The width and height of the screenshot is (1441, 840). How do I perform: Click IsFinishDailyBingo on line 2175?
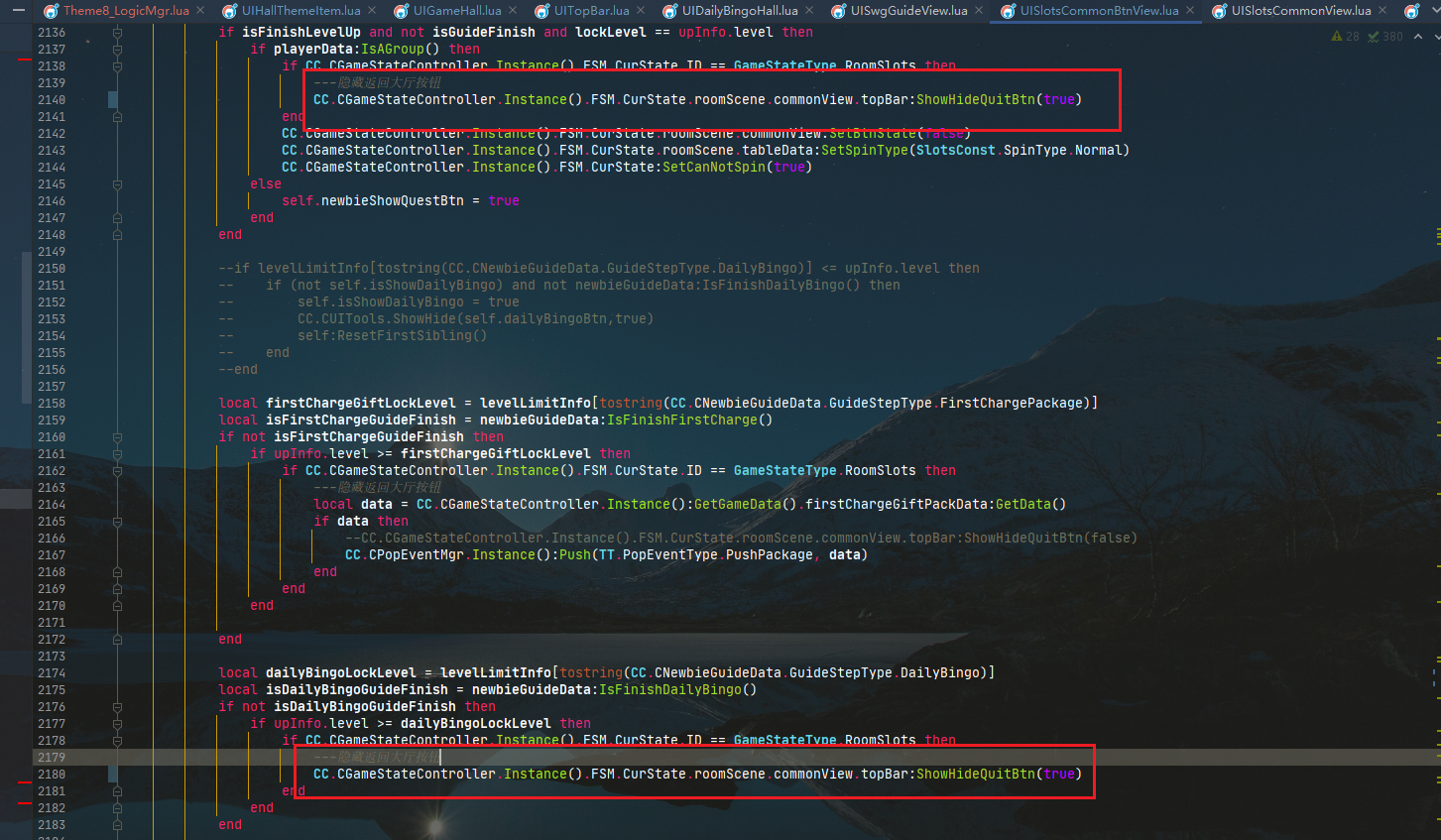click(670, 690)
